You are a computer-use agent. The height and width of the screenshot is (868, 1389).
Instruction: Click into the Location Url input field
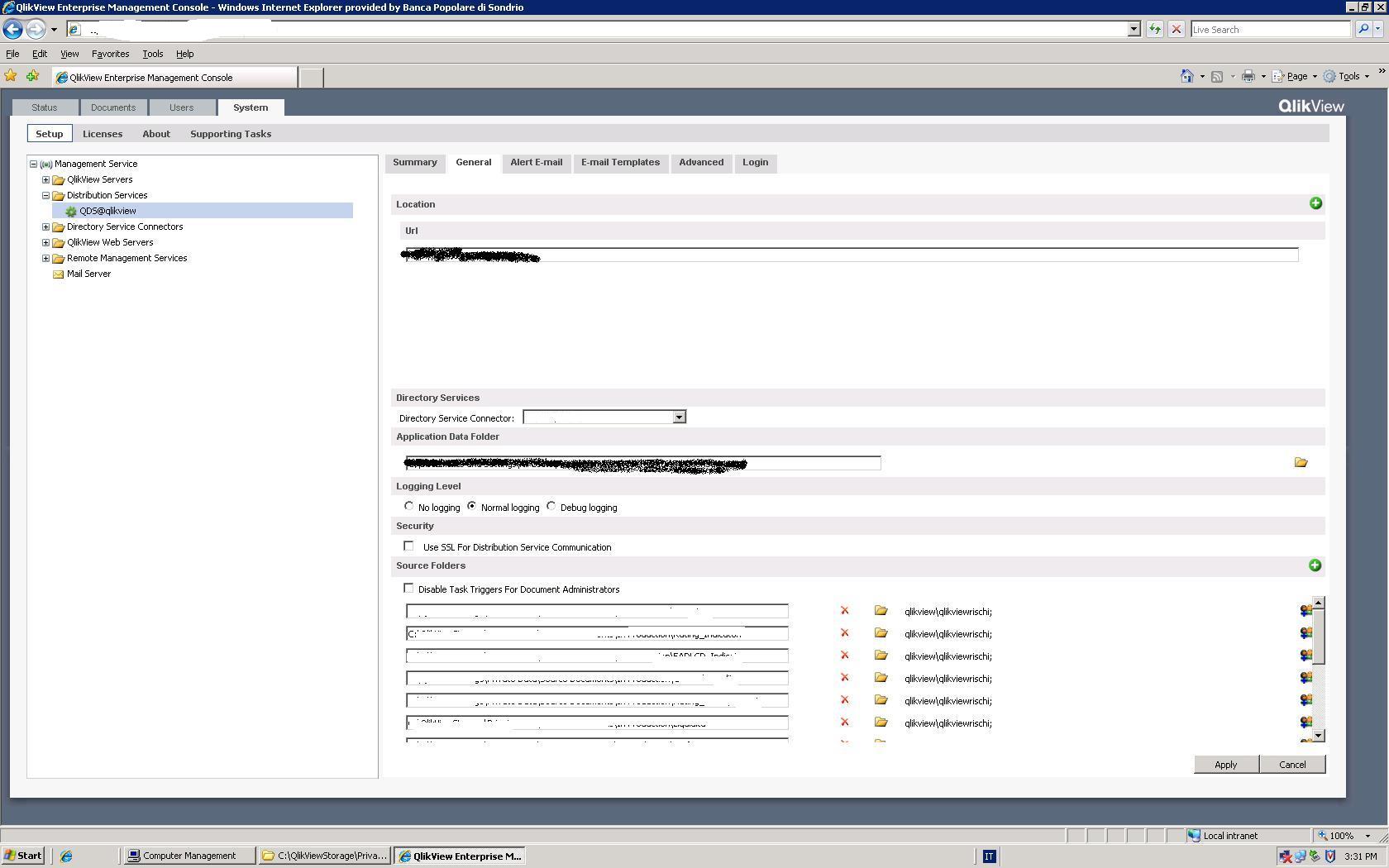coord(852,255)
